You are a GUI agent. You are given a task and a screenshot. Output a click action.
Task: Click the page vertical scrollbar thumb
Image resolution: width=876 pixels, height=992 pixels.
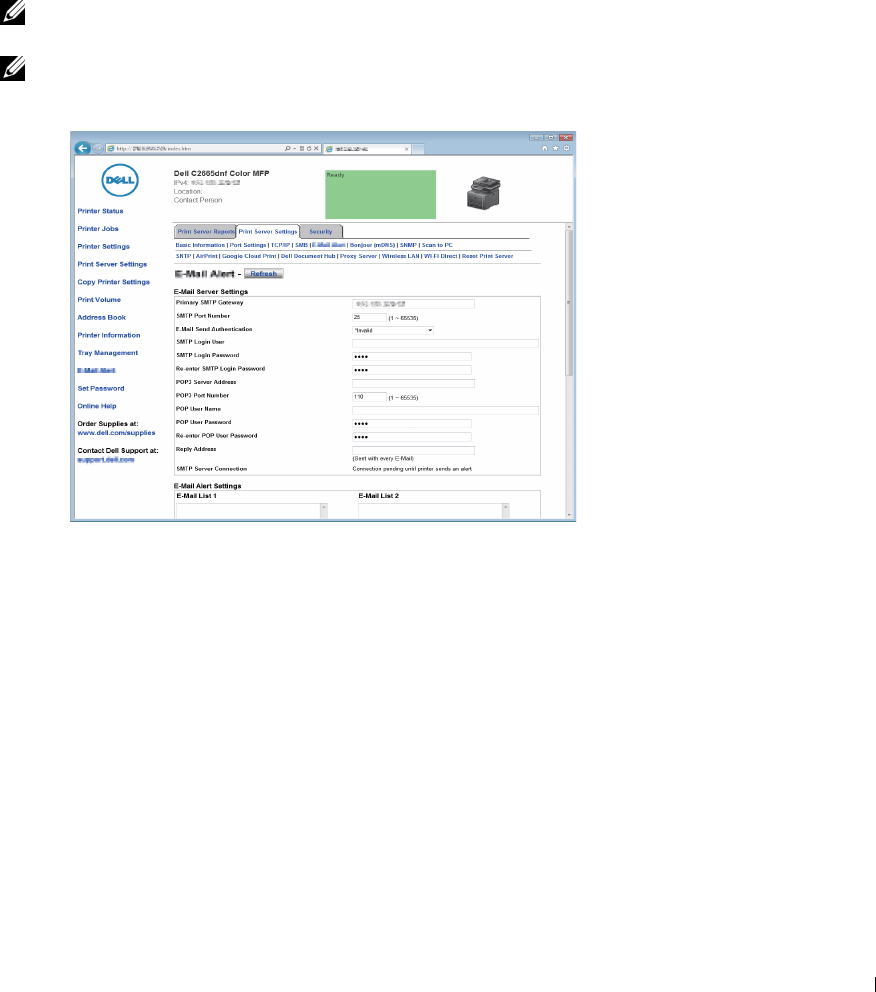pos(569,304)
